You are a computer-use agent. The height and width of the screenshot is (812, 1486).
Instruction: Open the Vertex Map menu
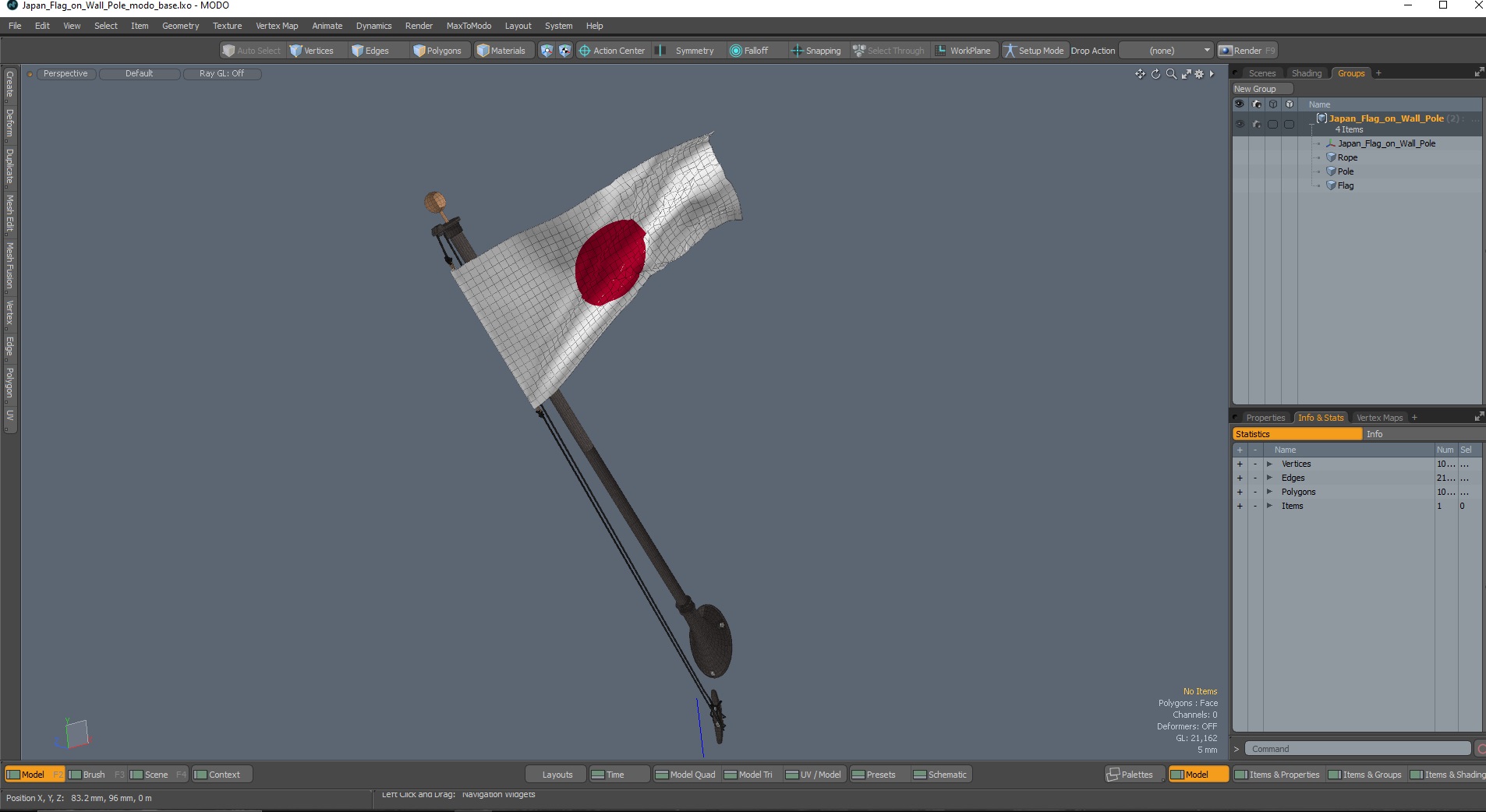[277, 26]
